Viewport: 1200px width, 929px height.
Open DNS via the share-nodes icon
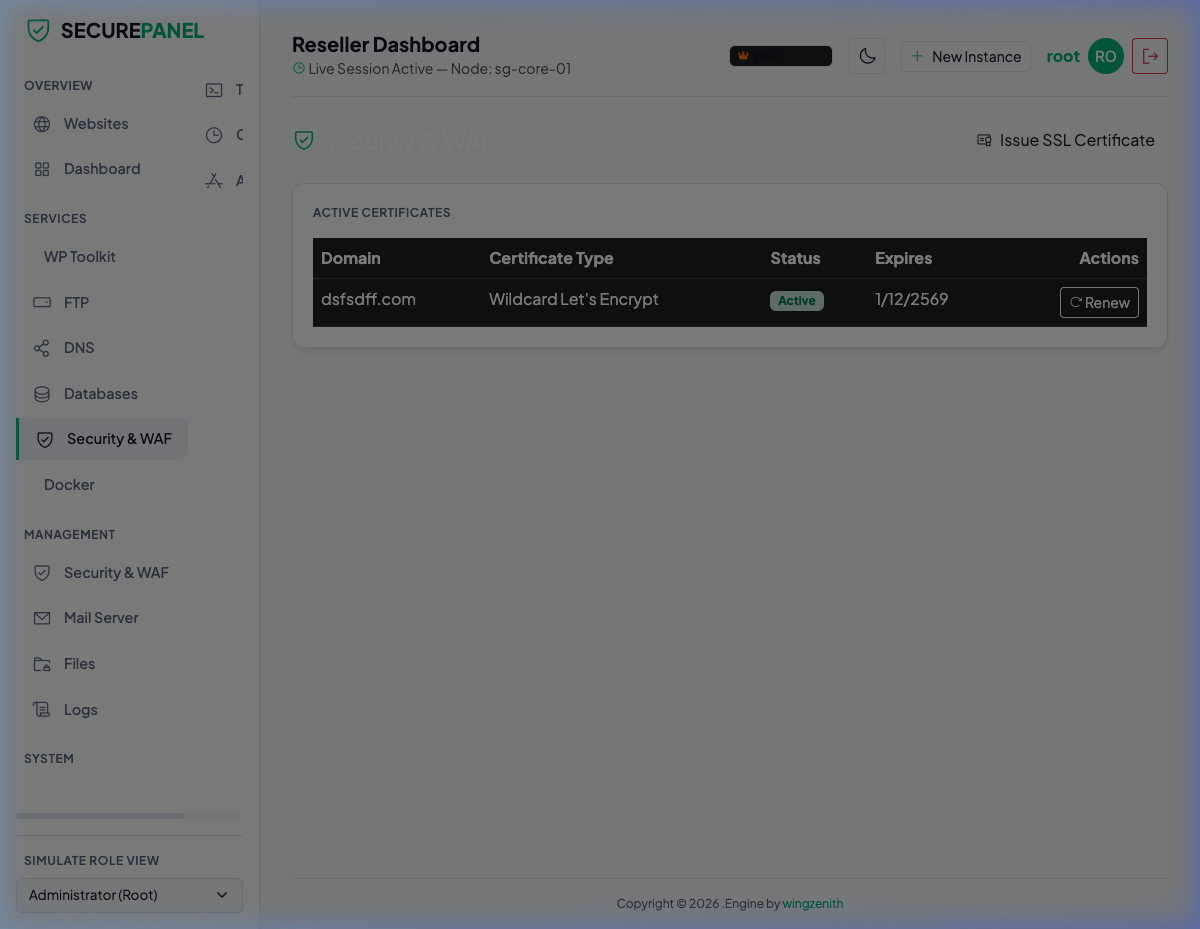[42, 348]
